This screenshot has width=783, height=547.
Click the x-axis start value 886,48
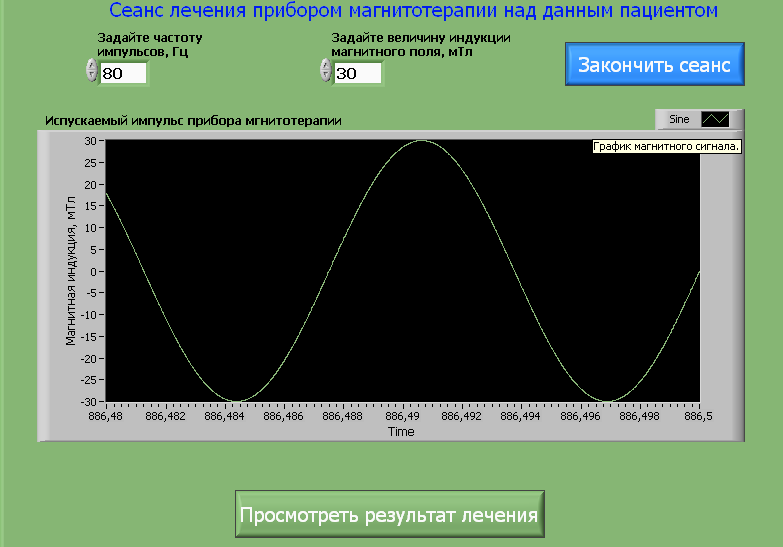point(105,416)
